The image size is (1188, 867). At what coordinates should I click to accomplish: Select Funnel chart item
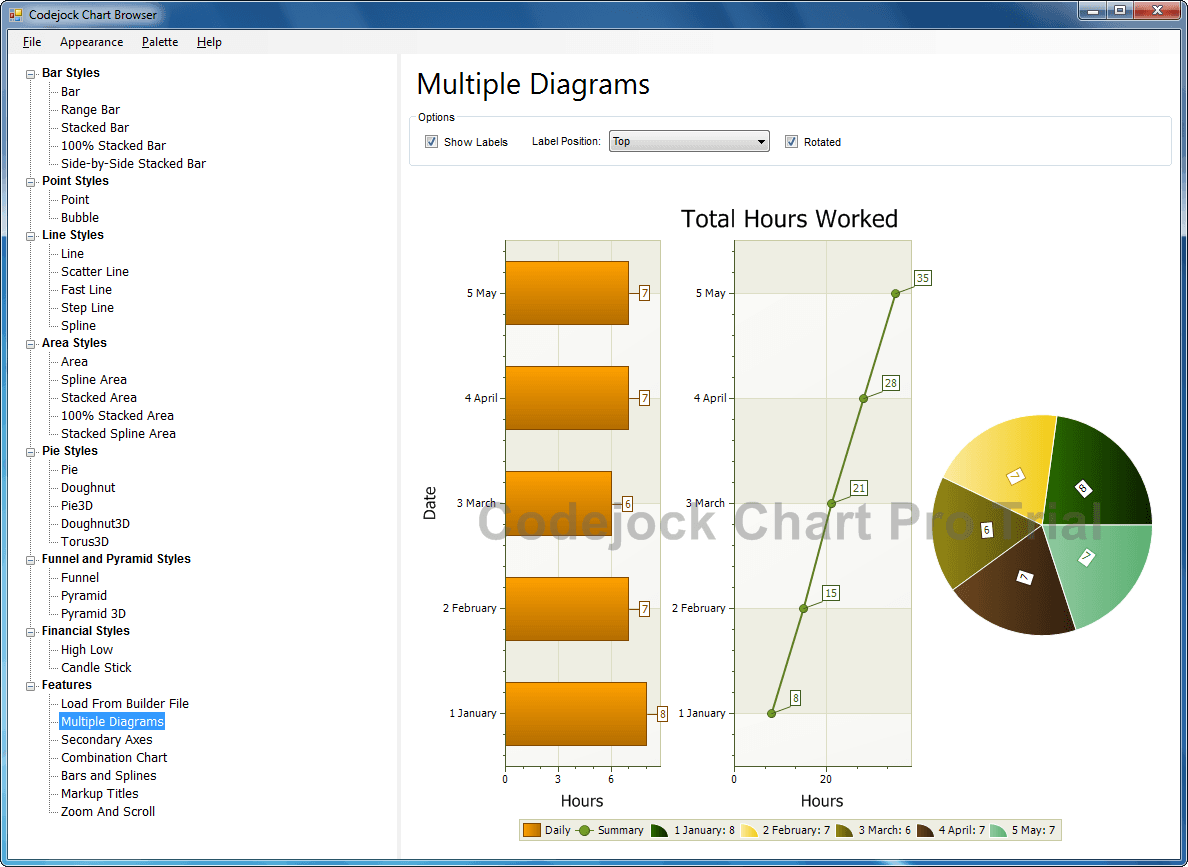tap(80, 577)
